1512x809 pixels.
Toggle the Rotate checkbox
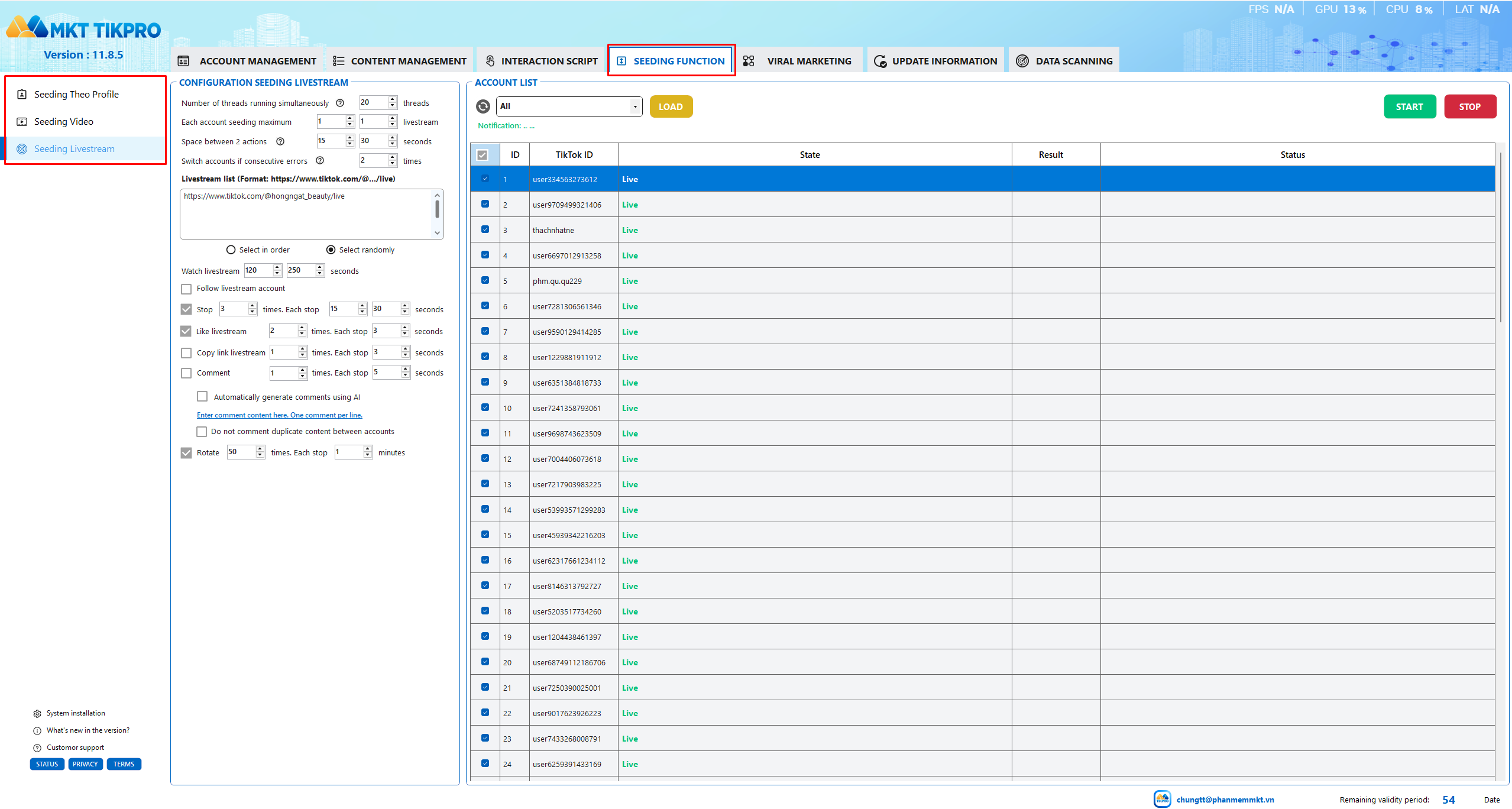[186, 453]
